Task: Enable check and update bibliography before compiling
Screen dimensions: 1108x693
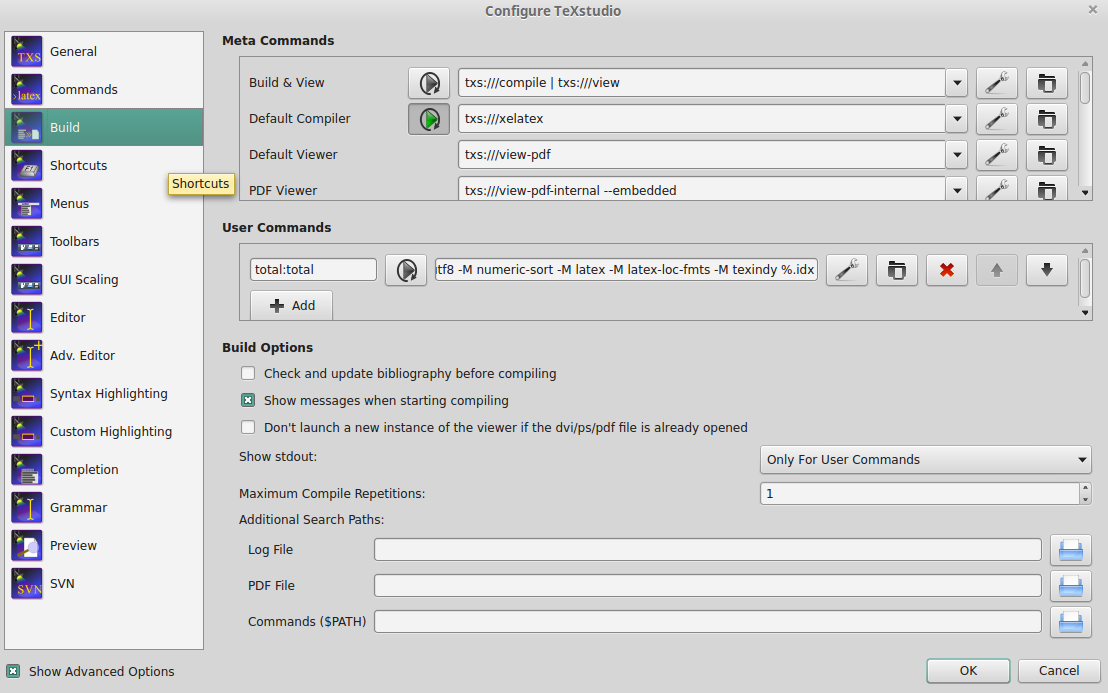Action: (x=248, y=373)
